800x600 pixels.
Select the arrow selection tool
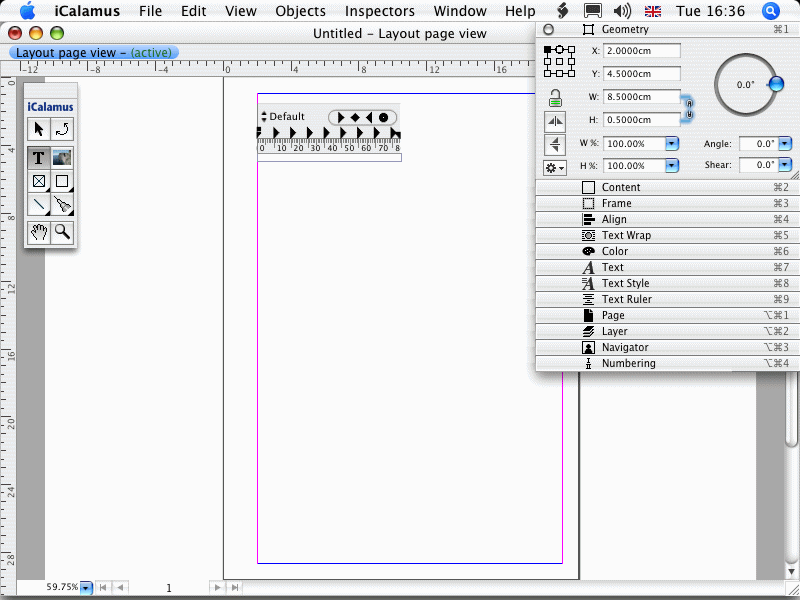pyautogui.click(x=38, y=129)
